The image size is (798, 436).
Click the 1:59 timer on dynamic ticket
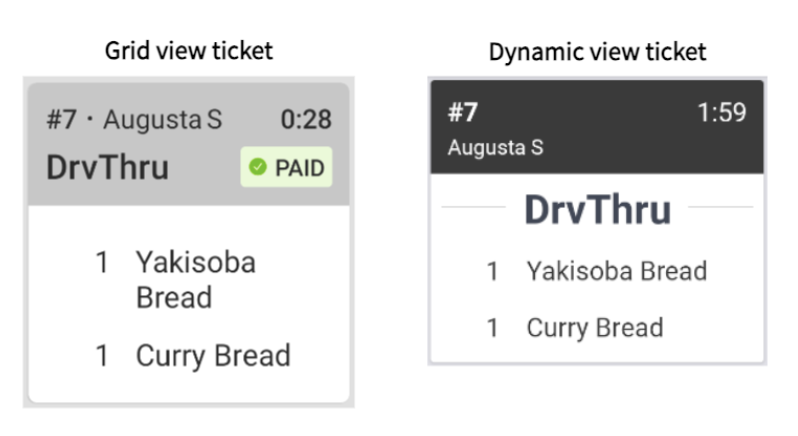(x=721, y=112)
